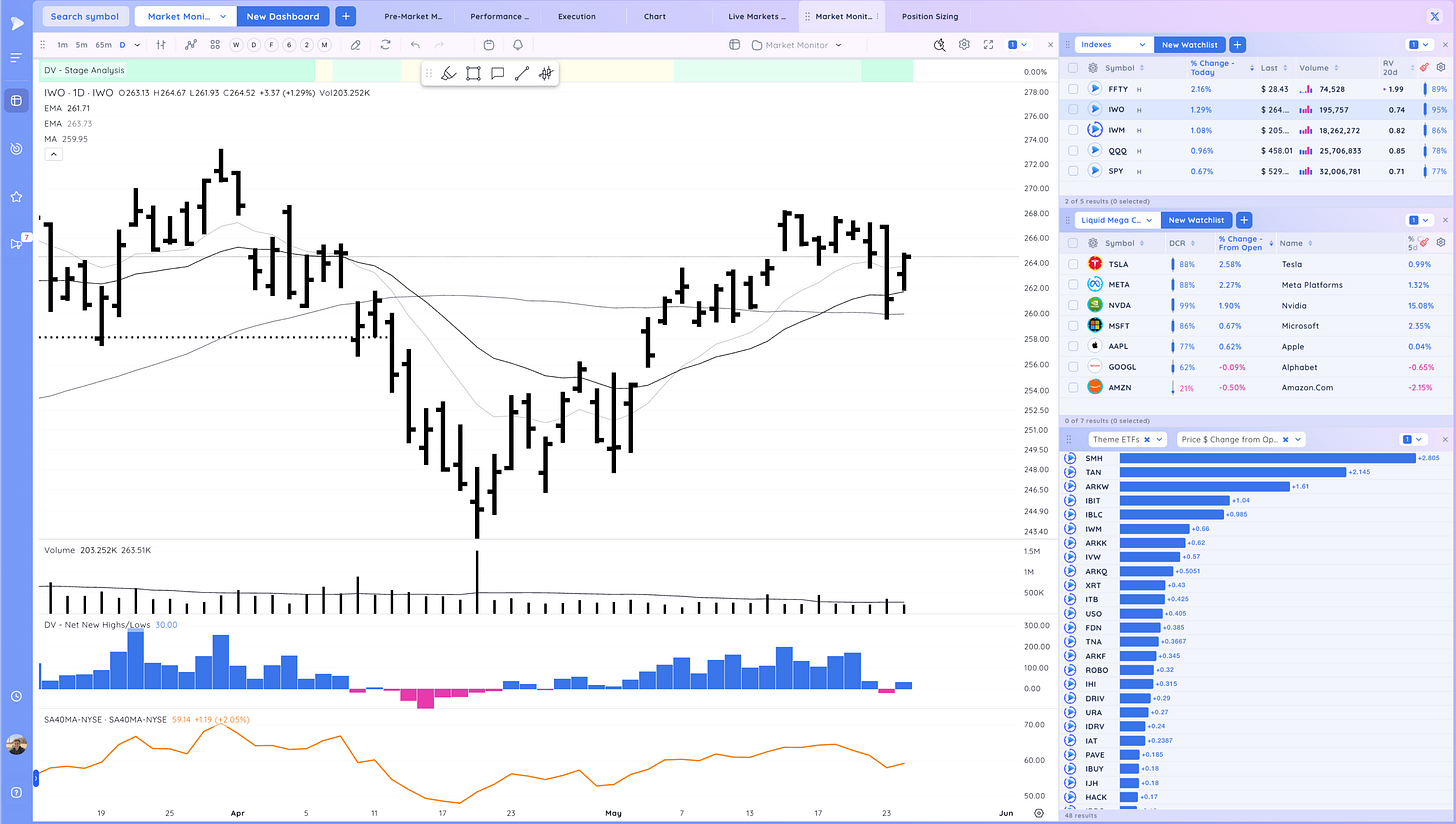
Task: Click the chart search magnifier icon
Action: click(x=939, y=45)
